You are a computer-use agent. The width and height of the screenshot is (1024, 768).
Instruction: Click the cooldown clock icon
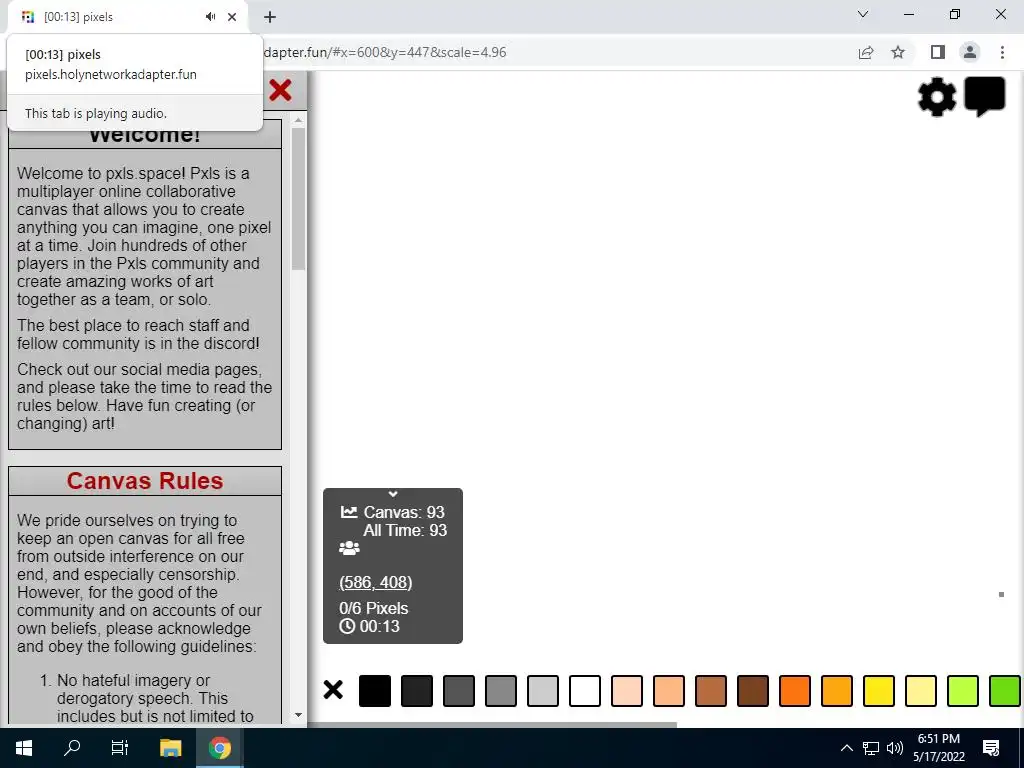pyautogui.click(x=347, y=626)
